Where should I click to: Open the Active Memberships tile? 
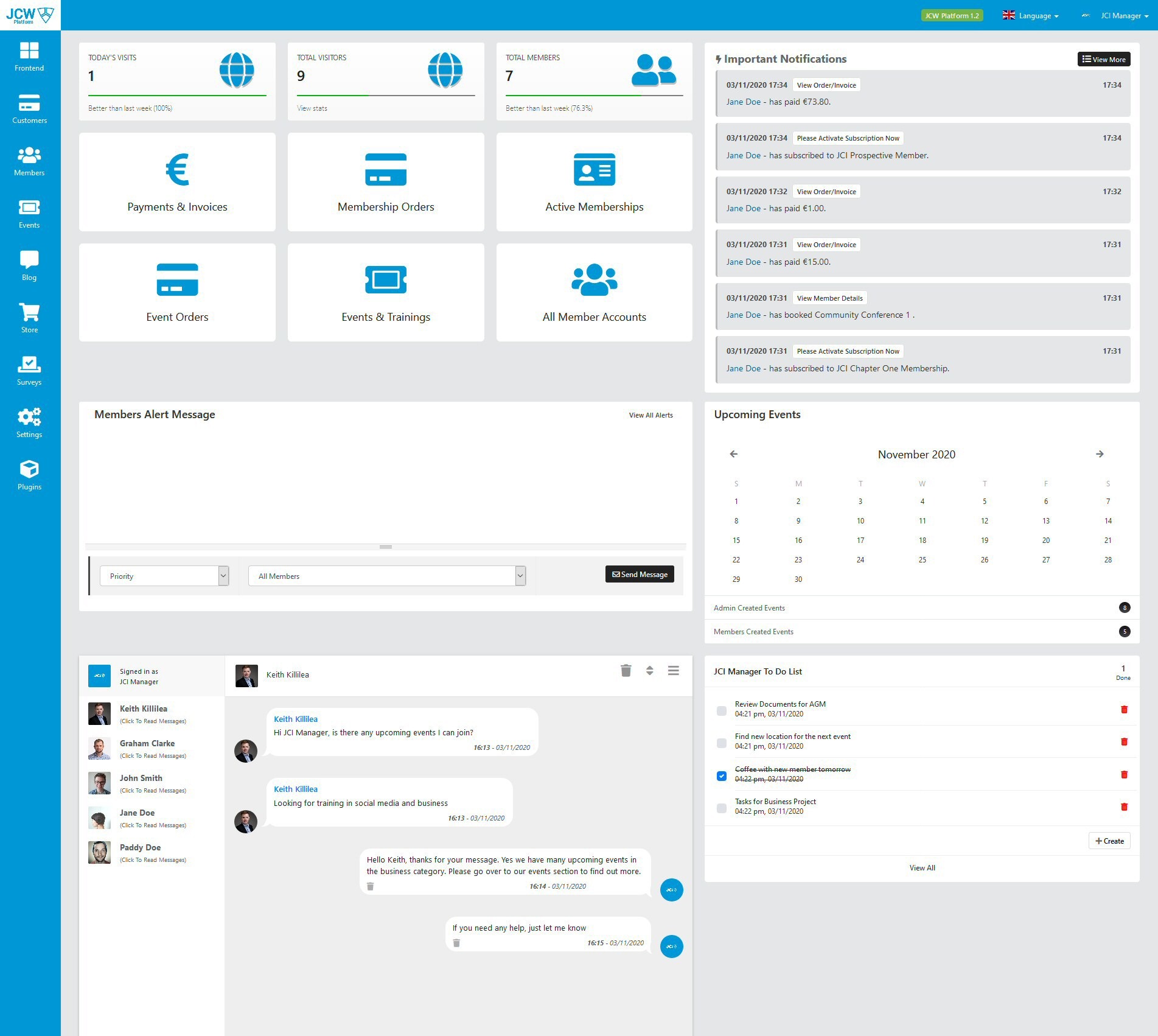pos(595,182)
